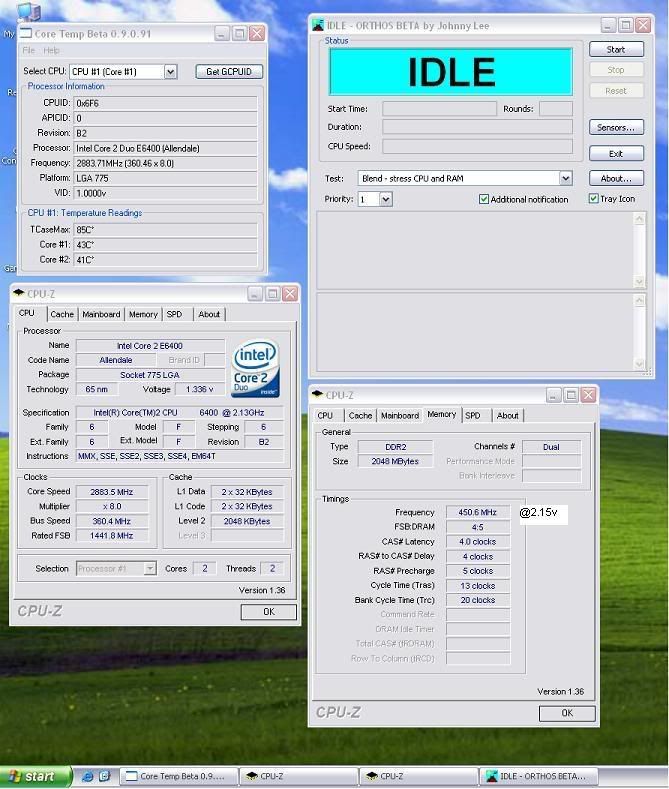Click CPU-Z CPU window title bar icon

[19, 293]
